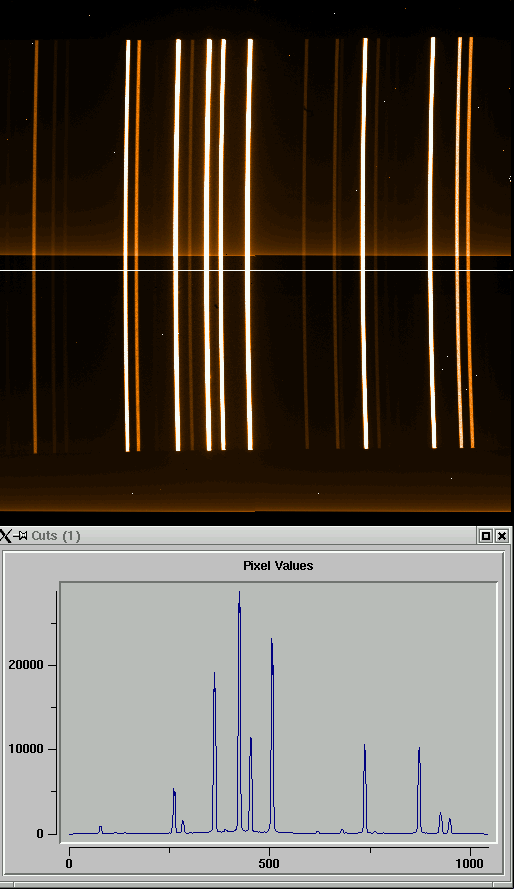Click the 1000 label on x-axis
514x889 pixels.
pos(470,864)
